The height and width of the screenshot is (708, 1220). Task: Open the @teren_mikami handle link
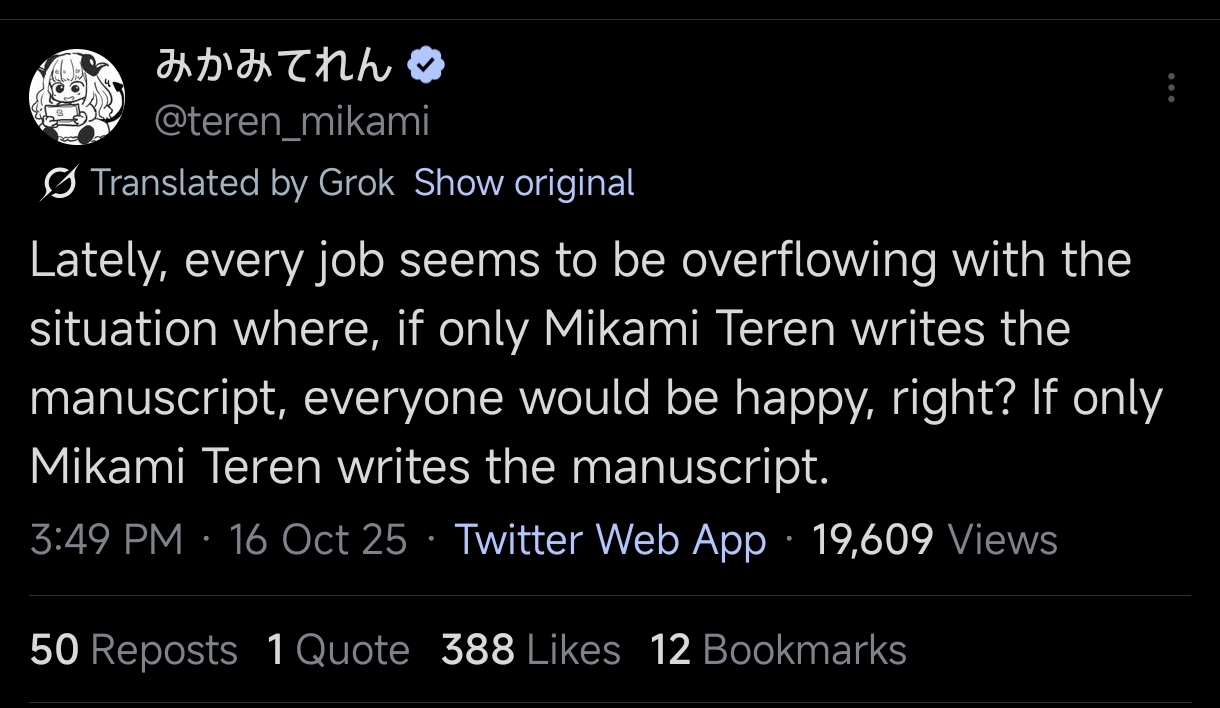coord(291,121)
